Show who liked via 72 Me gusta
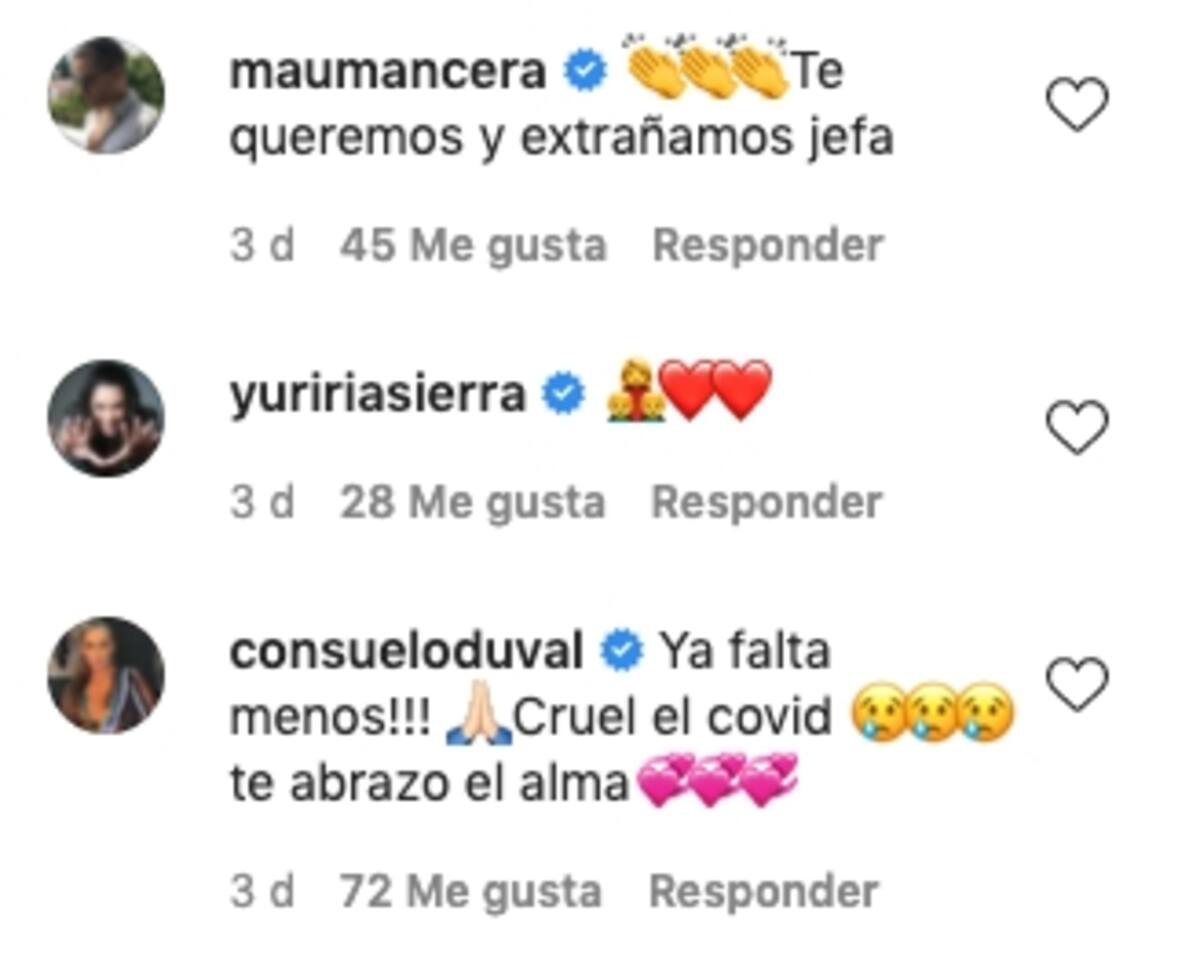 click(471, 892)
